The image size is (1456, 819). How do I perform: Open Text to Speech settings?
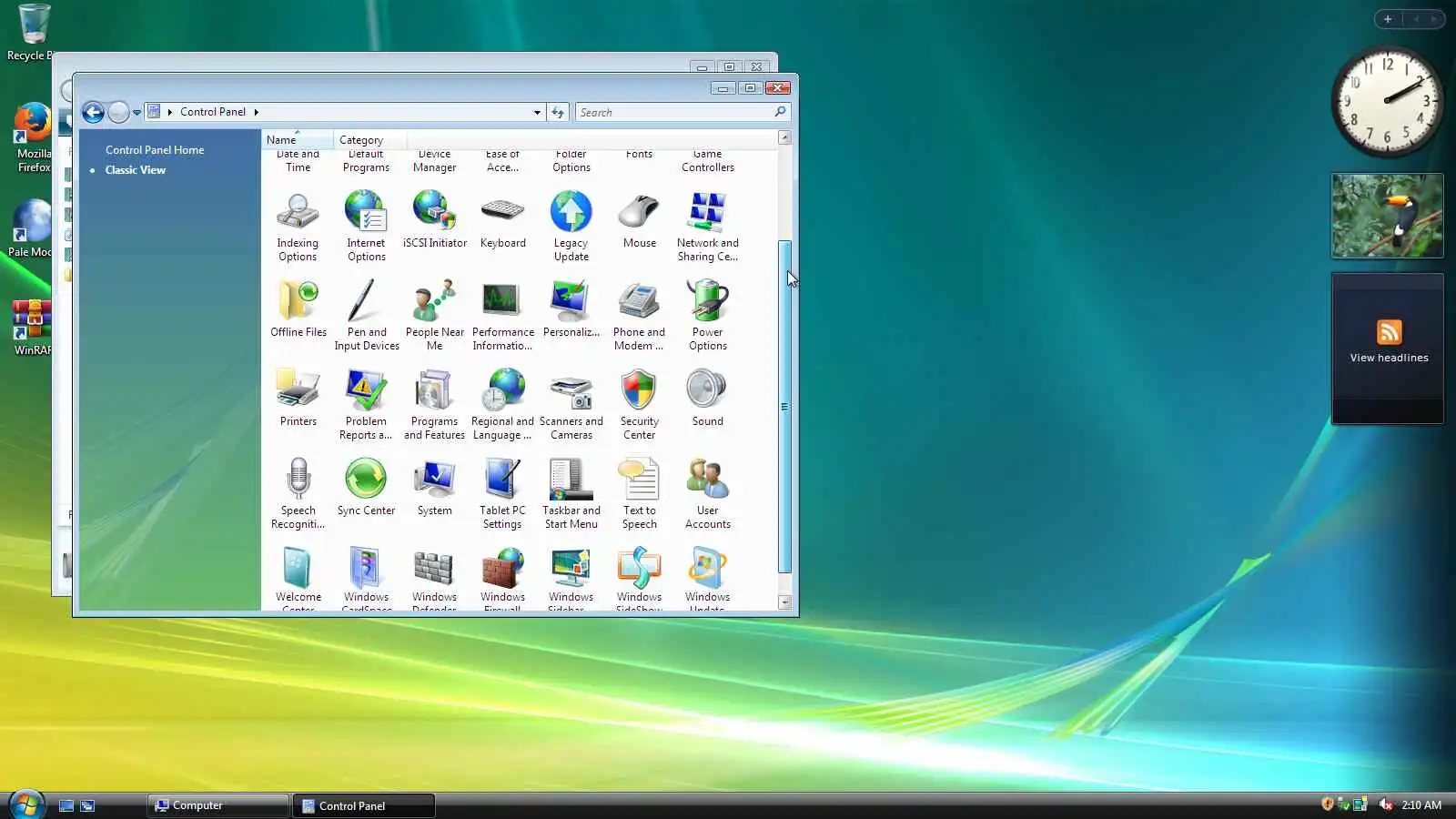[x=640, y=495]
